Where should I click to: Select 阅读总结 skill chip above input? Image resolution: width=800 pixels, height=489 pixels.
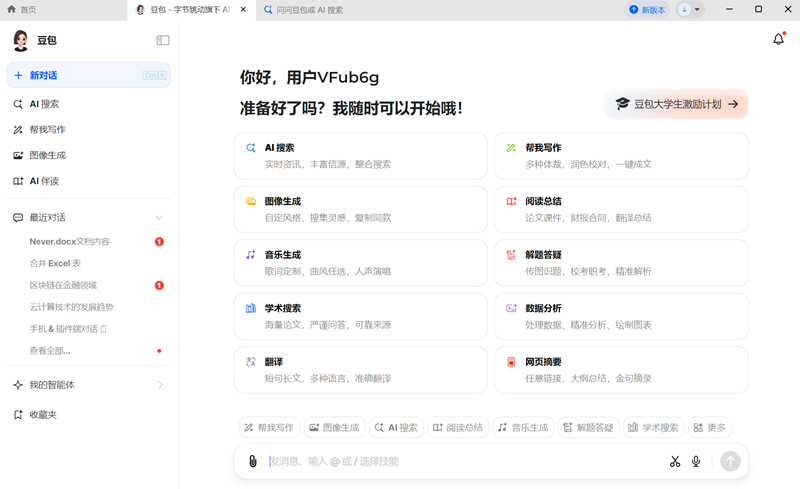[x=458, y=428]
